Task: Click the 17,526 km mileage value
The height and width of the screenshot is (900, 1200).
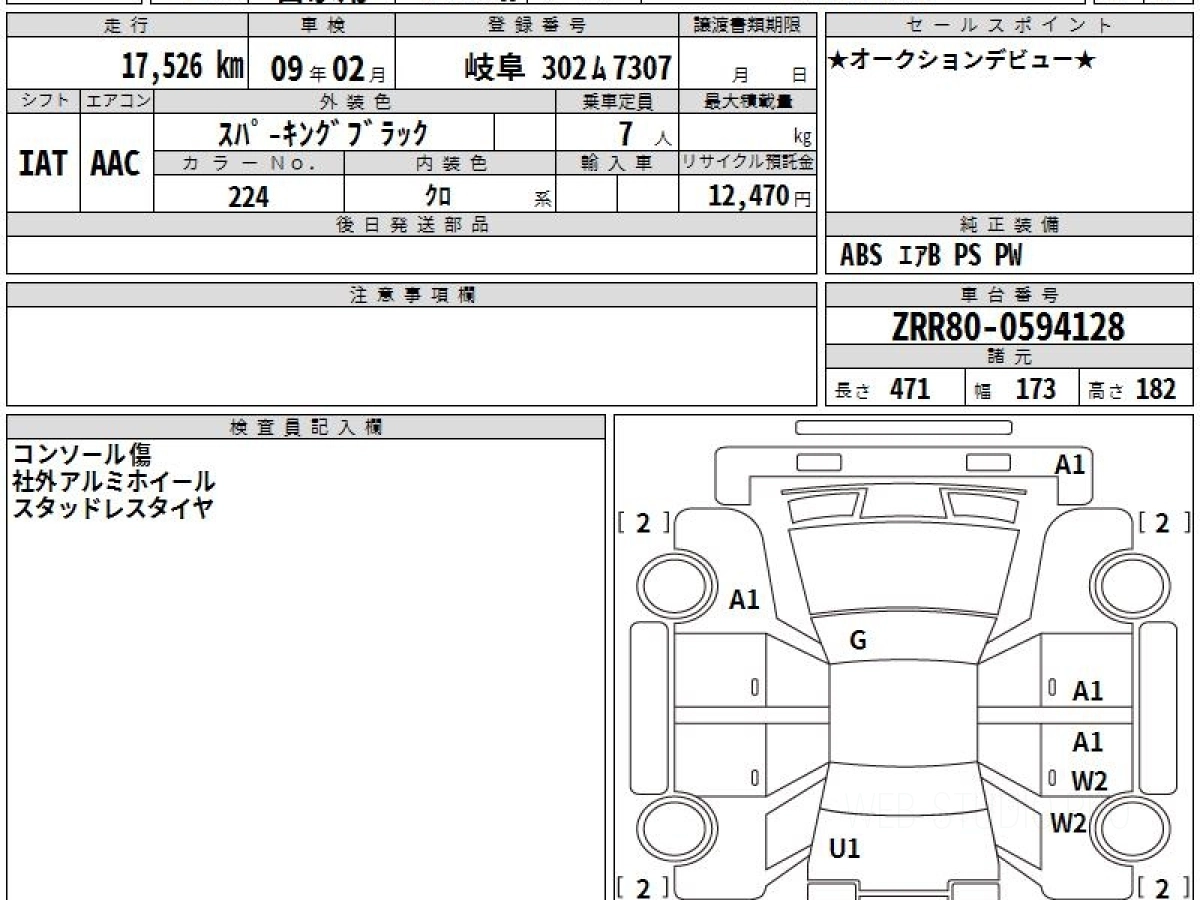Action: (182, 67)
